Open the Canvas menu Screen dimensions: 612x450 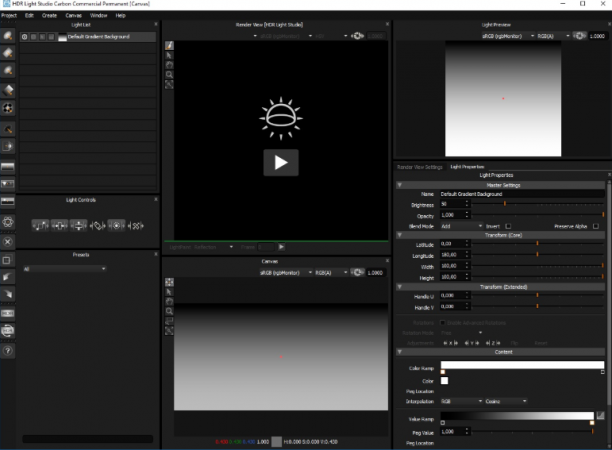click(x=73, y=16)
